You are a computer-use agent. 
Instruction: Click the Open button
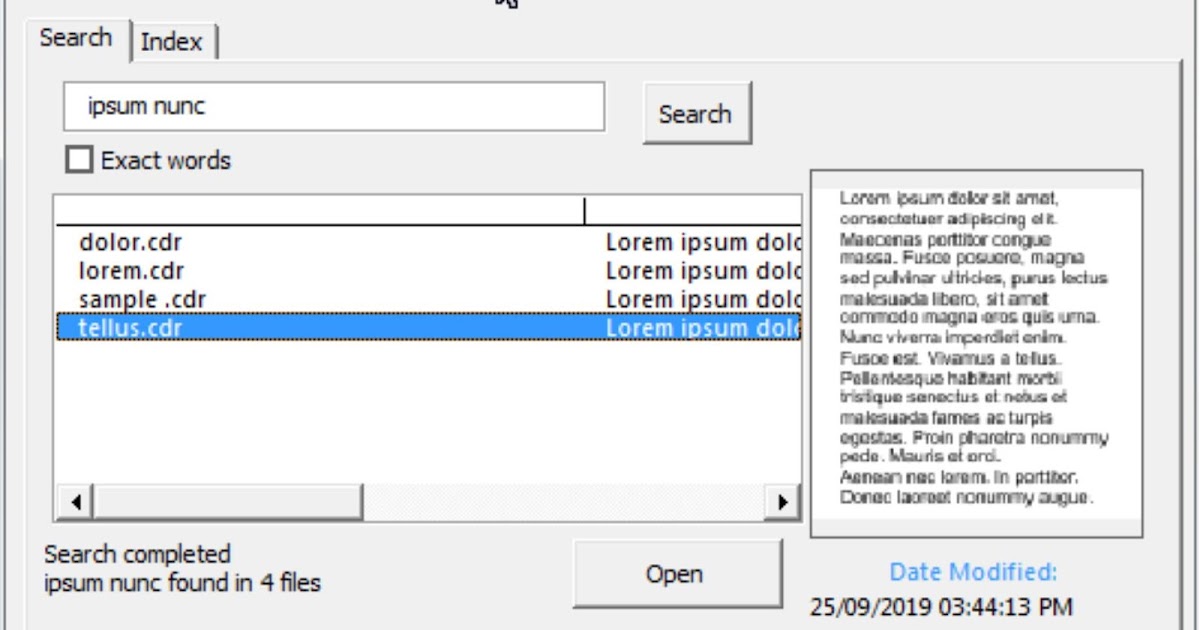click(x=679, y=572)
